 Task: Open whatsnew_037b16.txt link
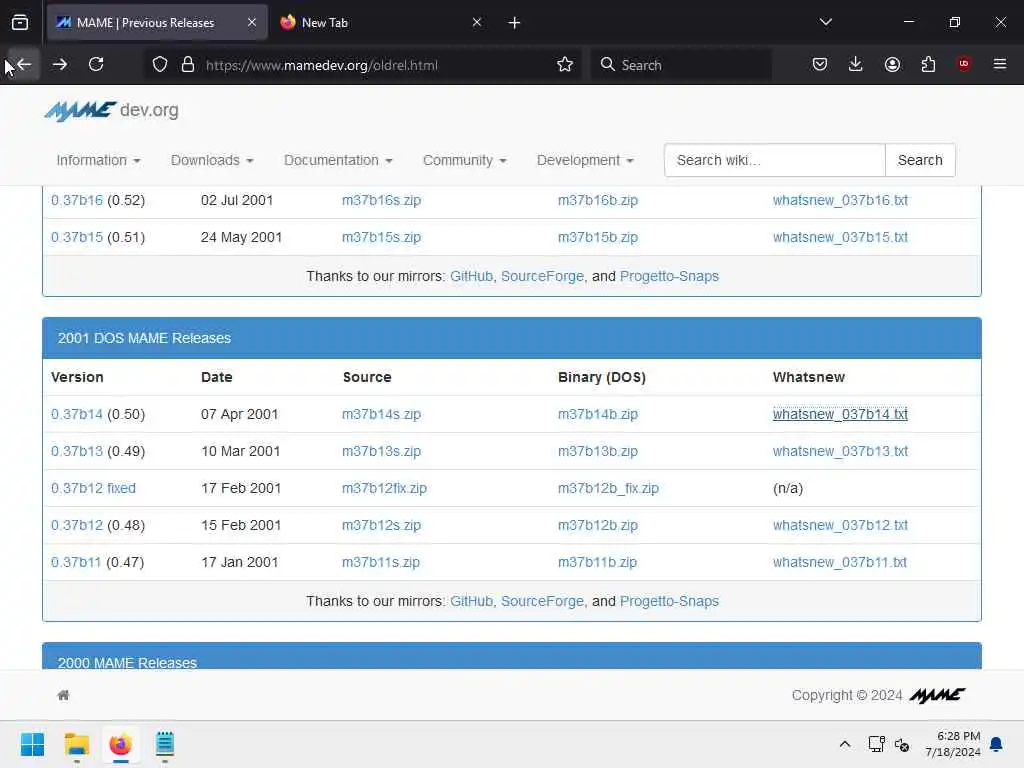coord(840,200)
